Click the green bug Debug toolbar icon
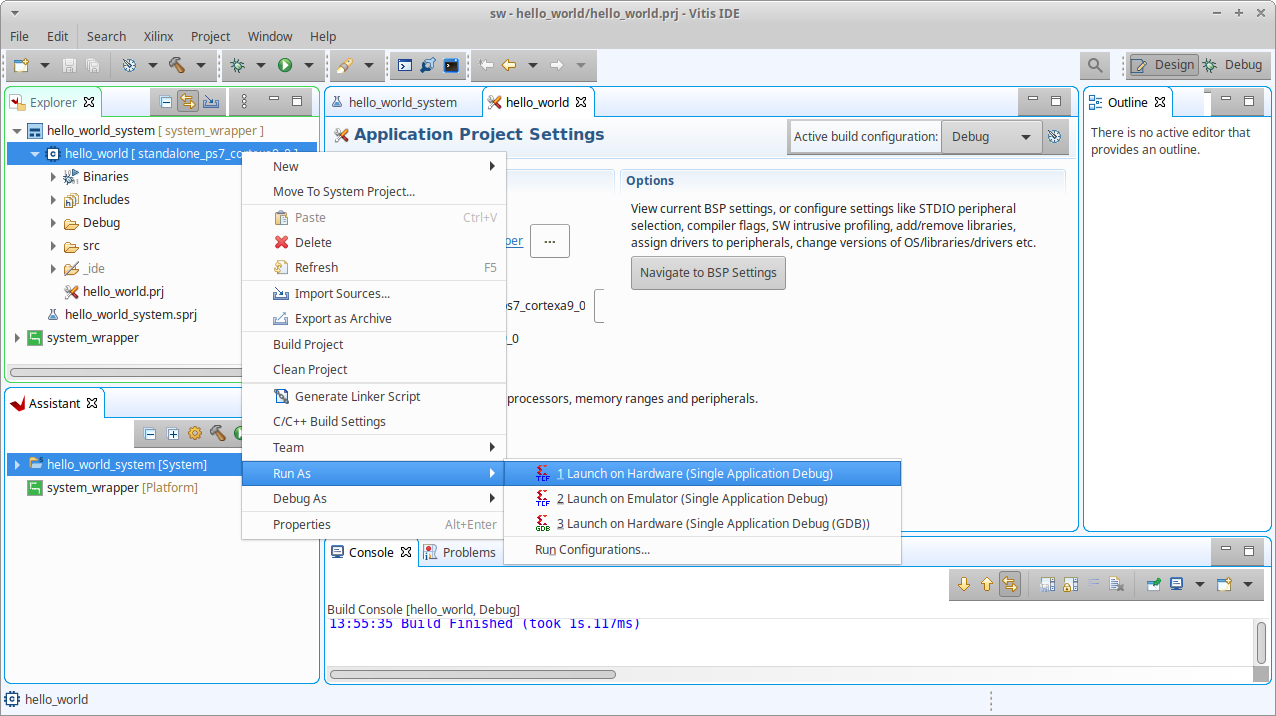Image resolution: width=1276 pixels, height=716 pixels. 237,65
